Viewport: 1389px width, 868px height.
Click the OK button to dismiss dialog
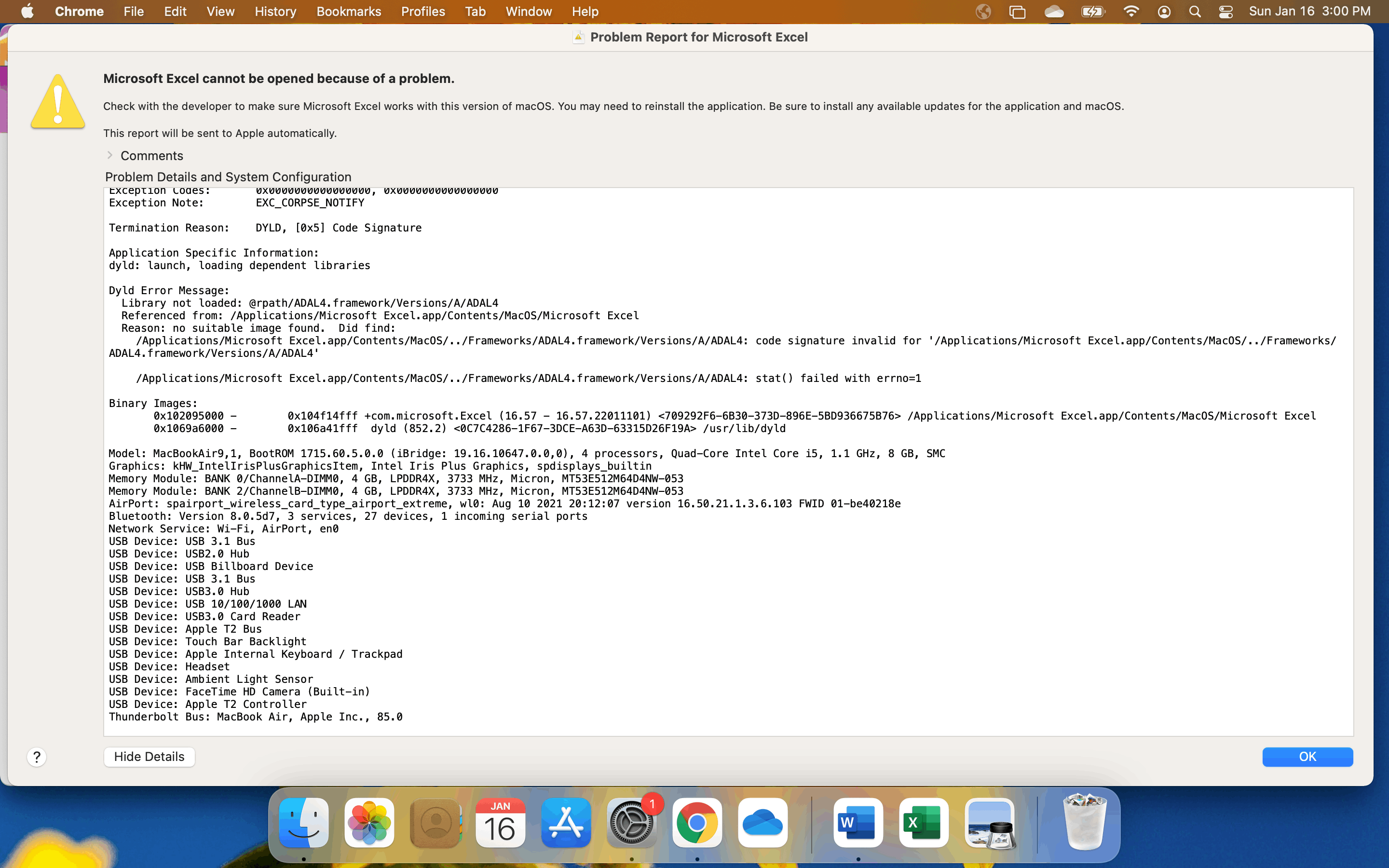[x=1306, y=756]
